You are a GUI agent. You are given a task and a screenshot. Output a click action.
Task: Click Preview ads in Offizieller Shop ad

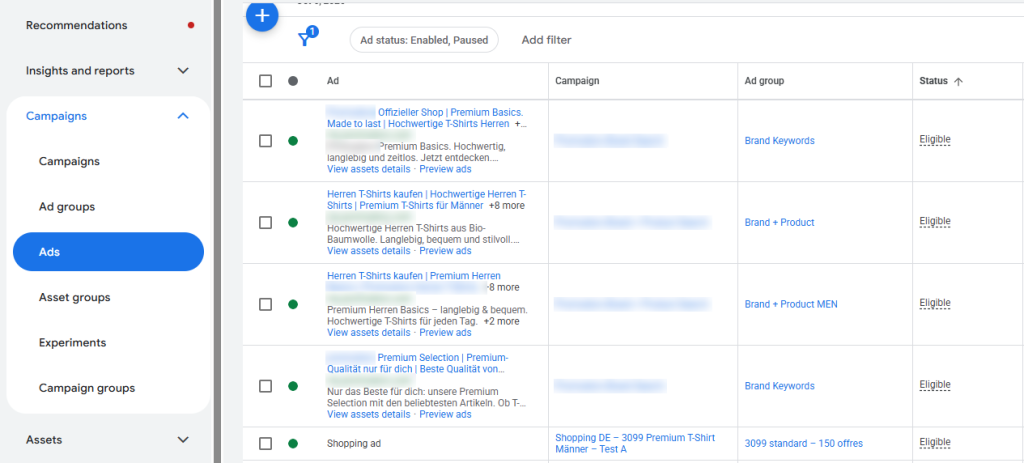click(445, 169)
